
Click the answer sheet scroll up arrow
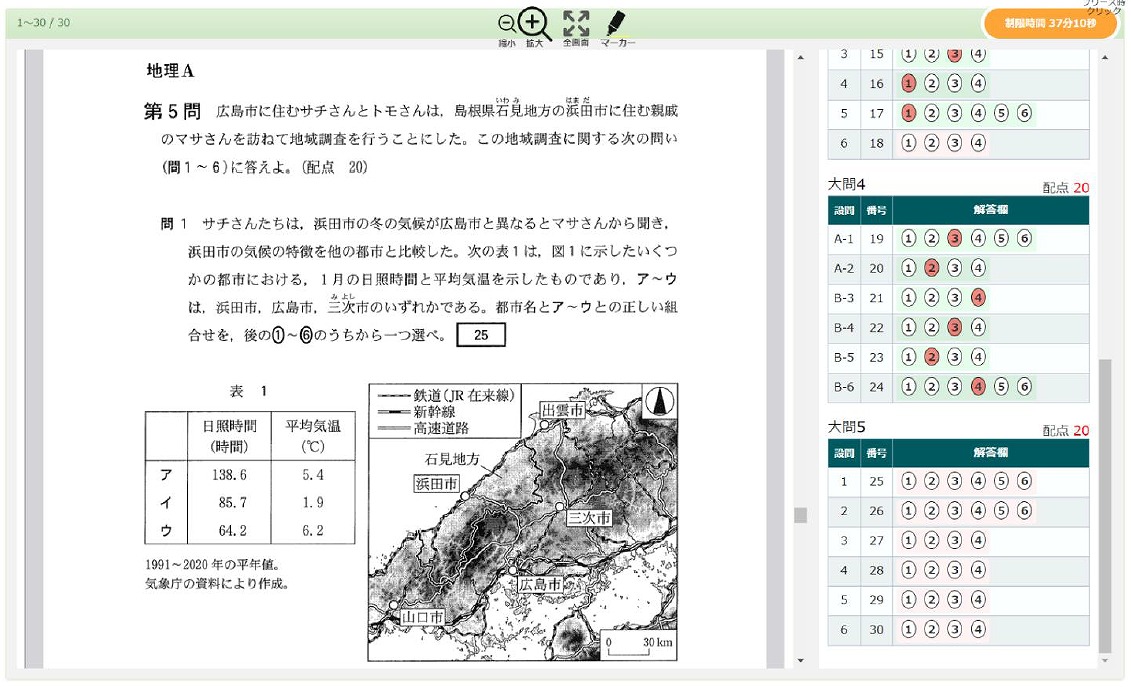pos(1105,58)
